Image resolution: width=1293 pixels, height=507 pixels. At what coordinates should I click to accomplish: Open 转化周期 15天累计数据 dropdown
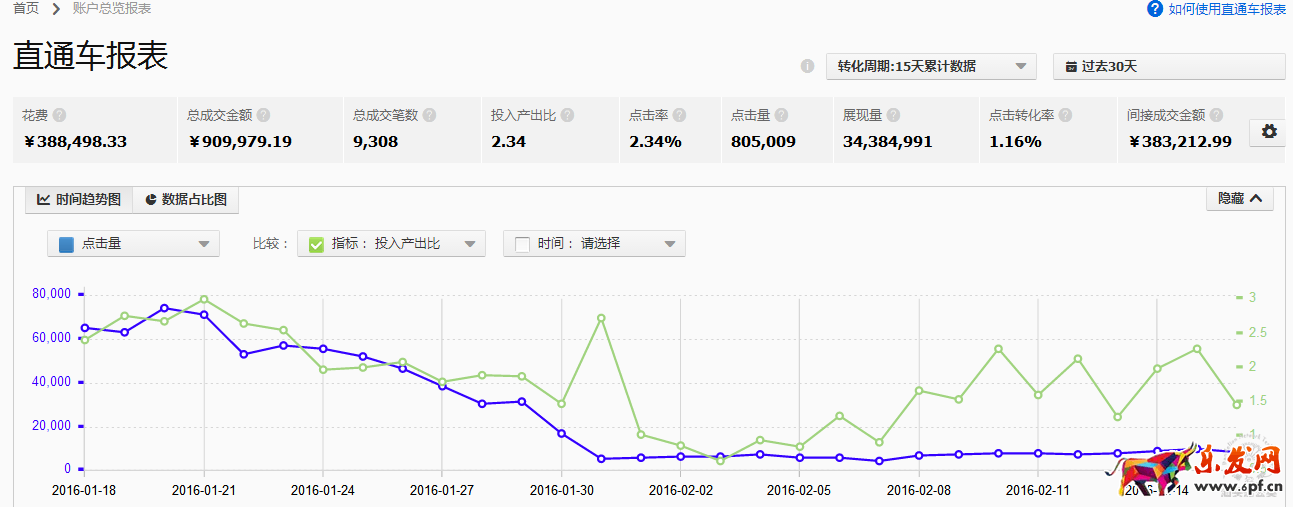pos(931,67)
